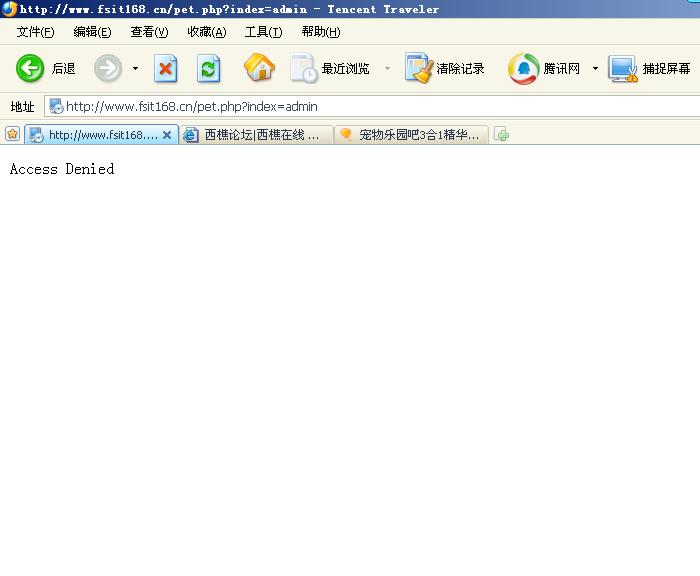Click the 捕捉屏幕 label
This screenshot has height=576, width=700.
coord(667,68)
